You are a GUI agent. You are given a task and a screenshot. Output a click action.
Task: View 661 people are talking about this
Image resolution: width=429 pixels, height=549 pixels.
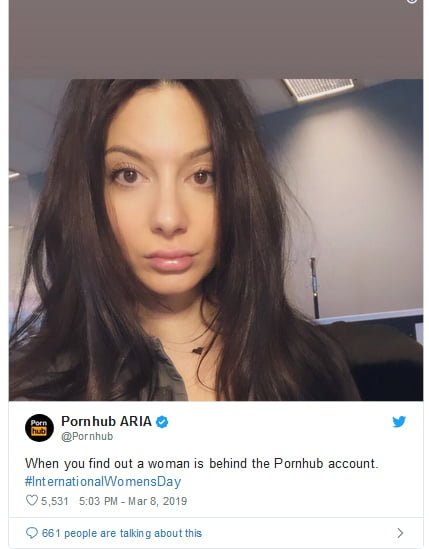point(122,533)
